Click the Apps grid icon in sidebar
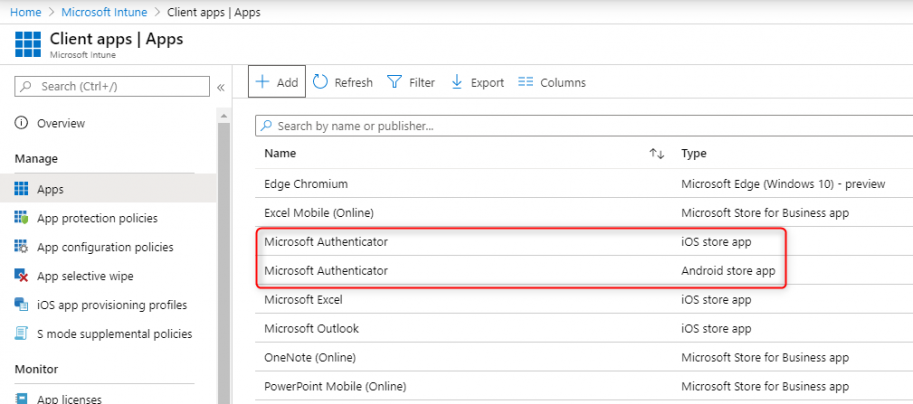 click(21, 189)
